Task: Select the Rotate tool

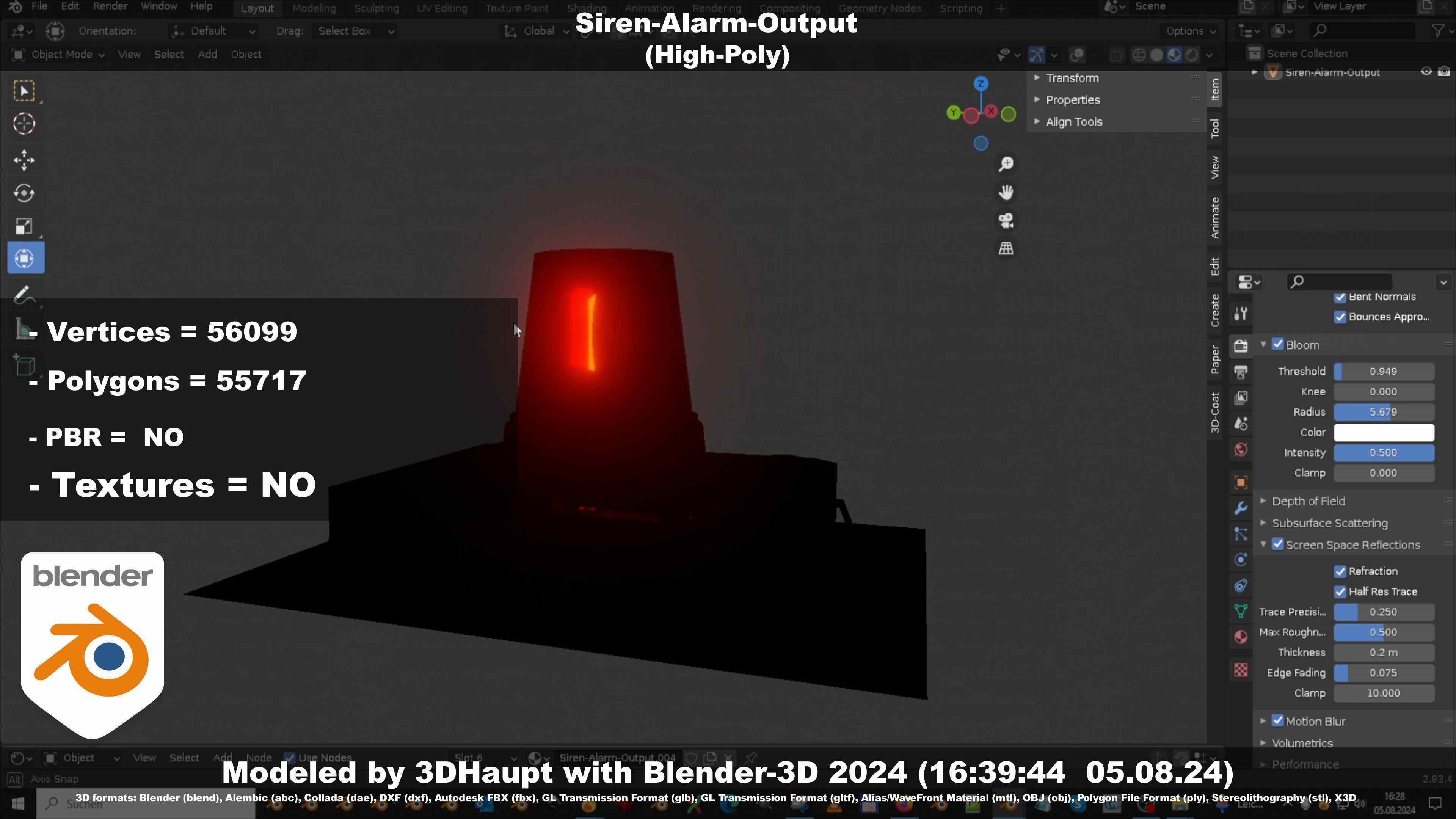Action: click(x=24, y=193)
